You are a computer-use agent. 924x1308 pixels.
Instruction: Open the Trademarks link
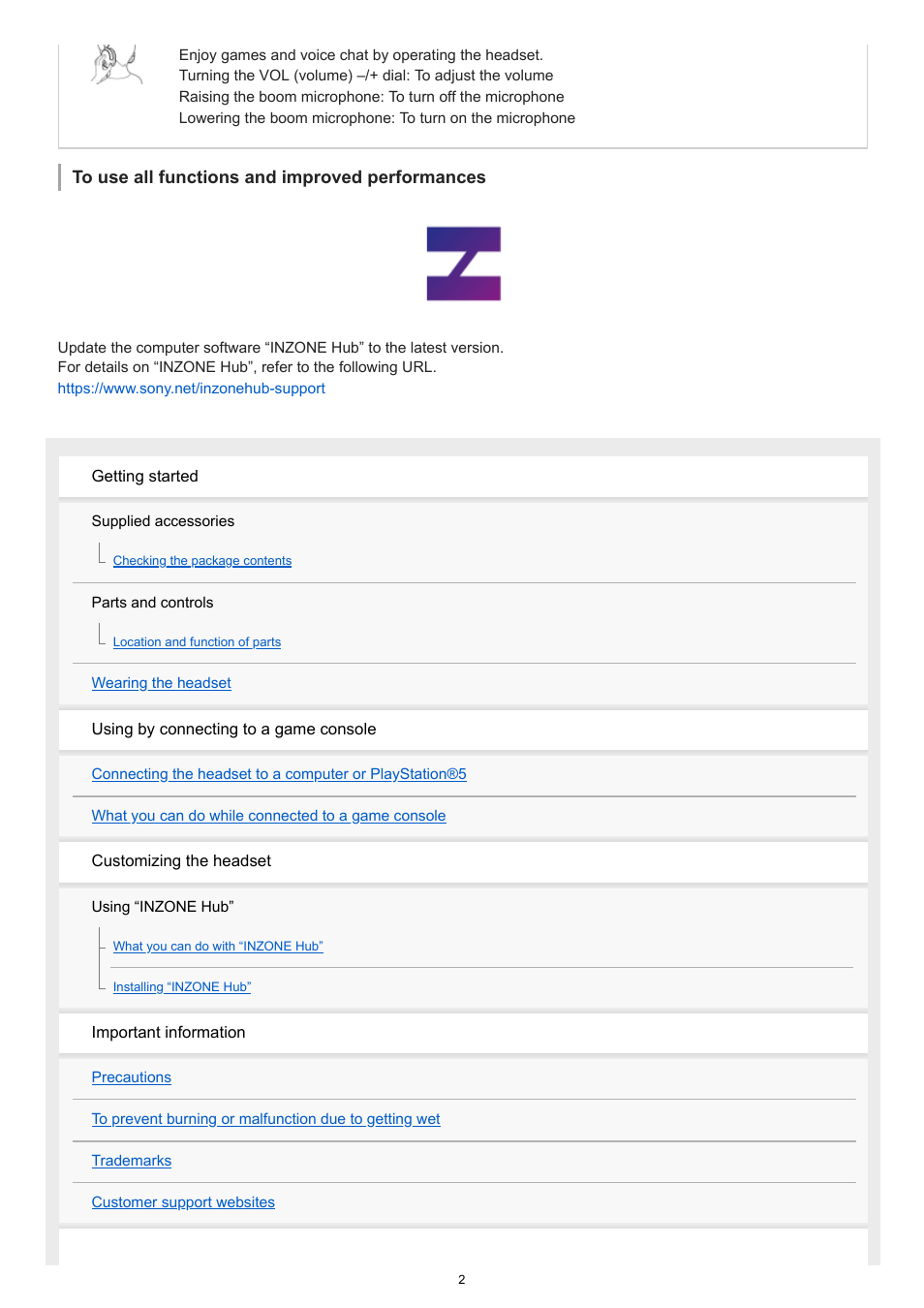pyautogui.click(x=131, y=1161)
